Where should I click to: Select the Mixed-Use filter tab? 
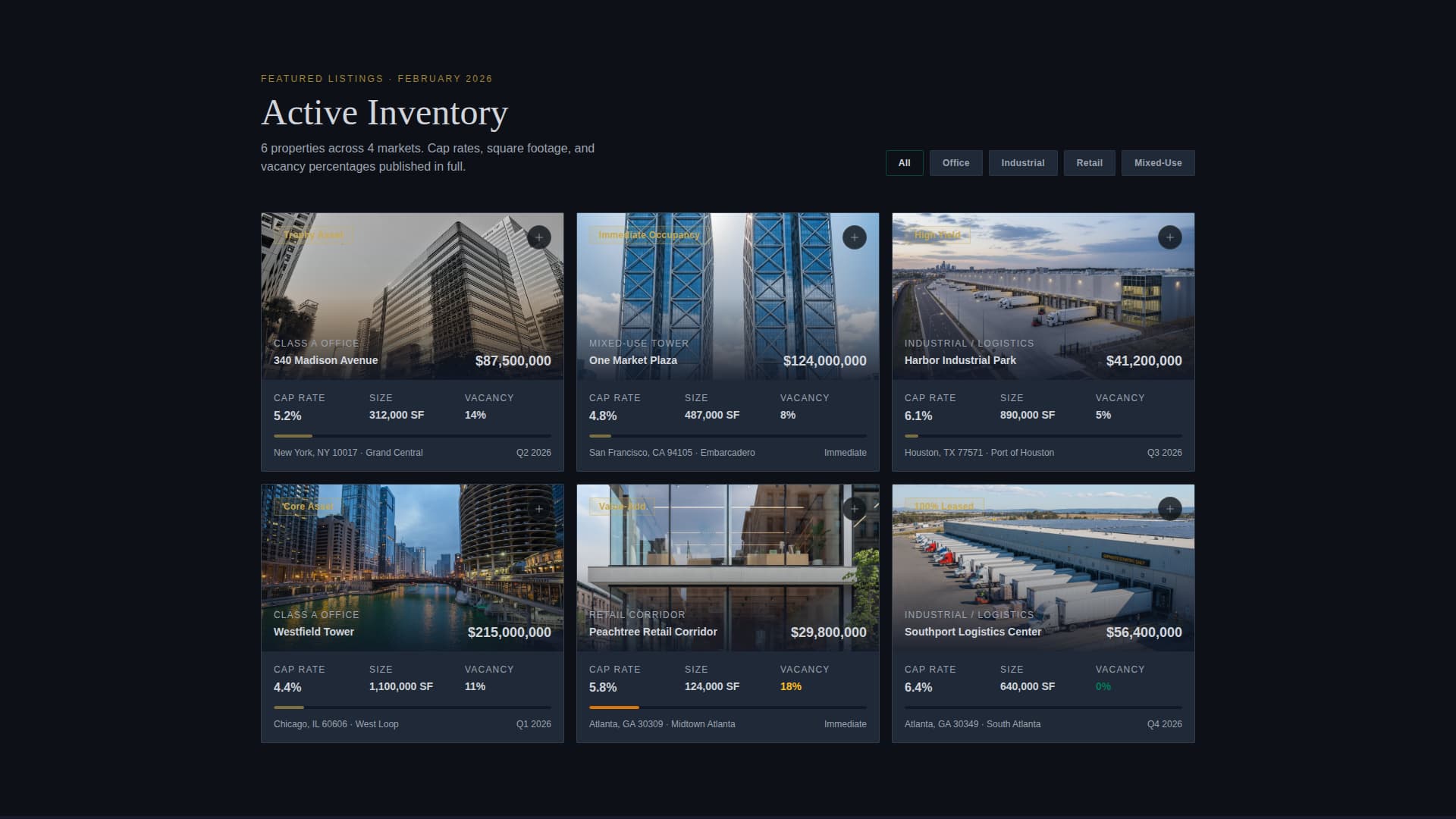(1157, 163)
